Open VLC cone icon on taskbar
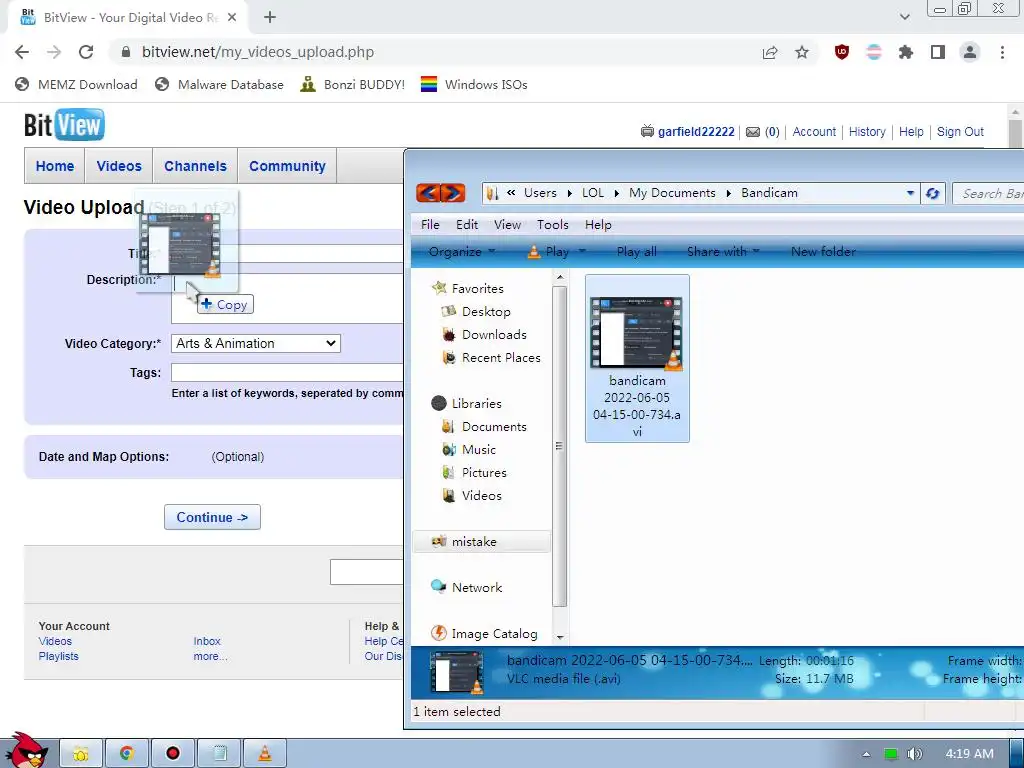Image resolution: width=1024 pixels, height=768 pixels. pos(265,753)
